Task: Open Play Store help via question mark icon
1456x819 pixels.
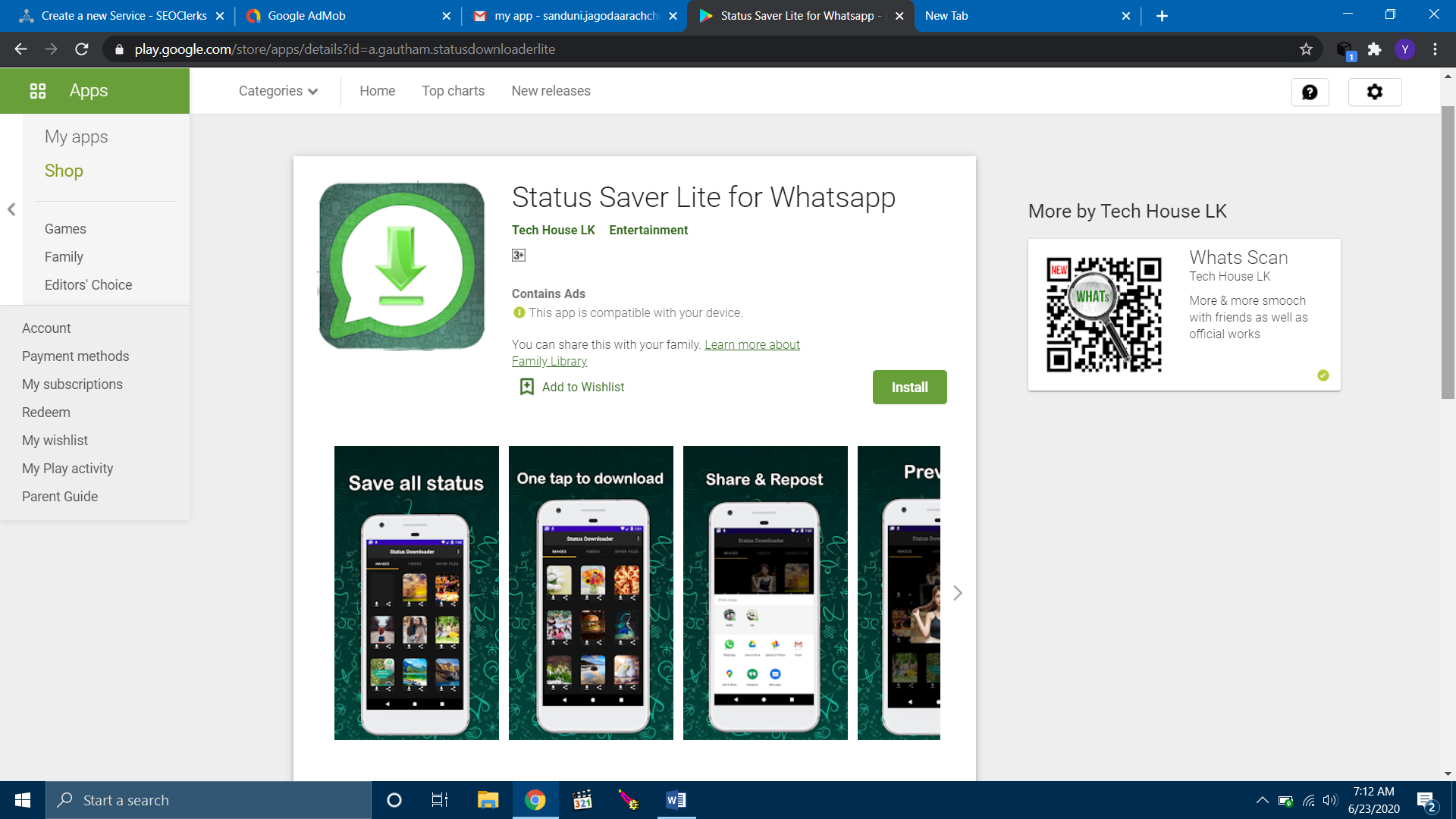Action: tap(1310, 92)
